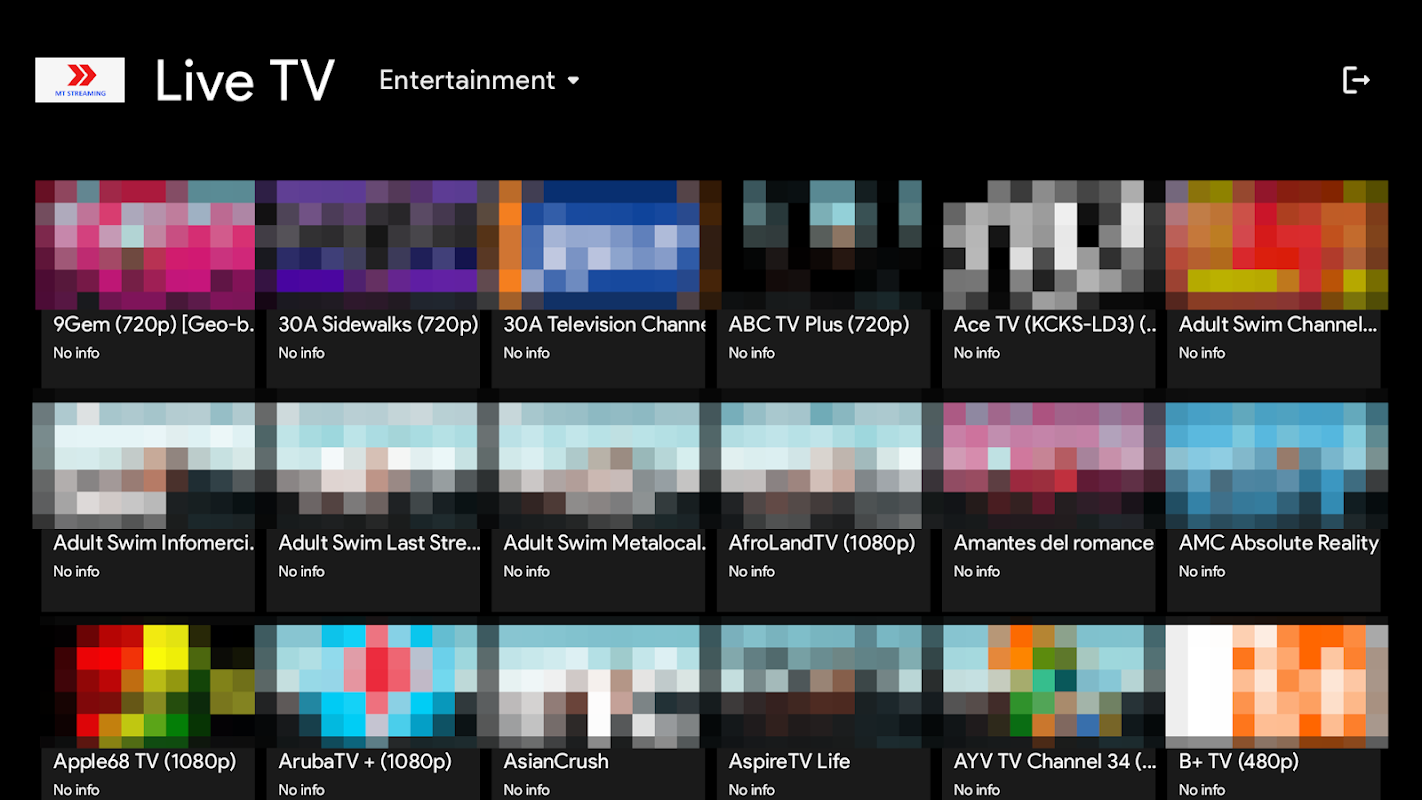Open the 9Gem (720p) channel thumbnail
This screenshot has height=800, width=1422.
[x=145, y=245]
